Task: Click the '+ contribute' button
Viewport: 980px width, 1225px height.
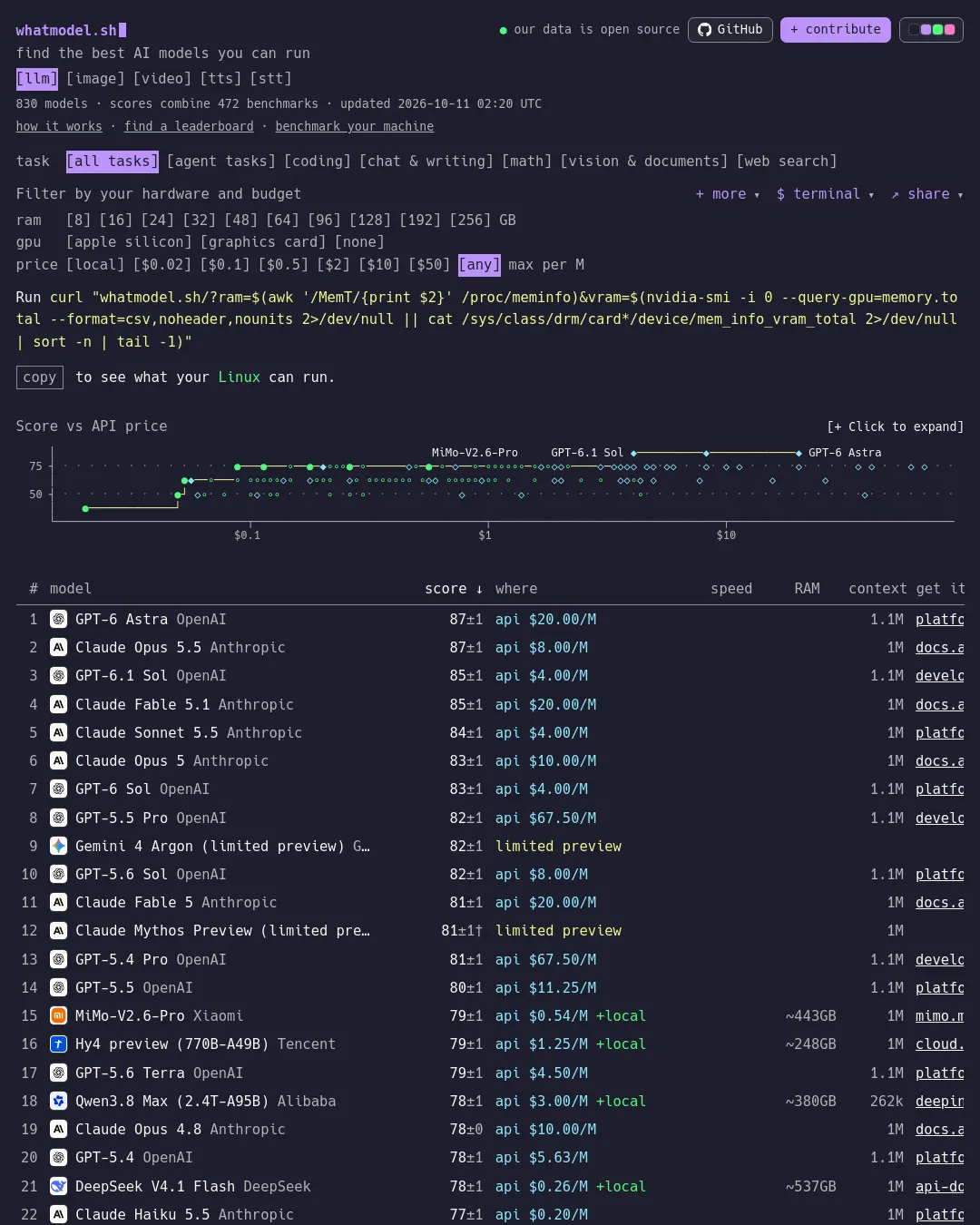Action: coord(836,30)
